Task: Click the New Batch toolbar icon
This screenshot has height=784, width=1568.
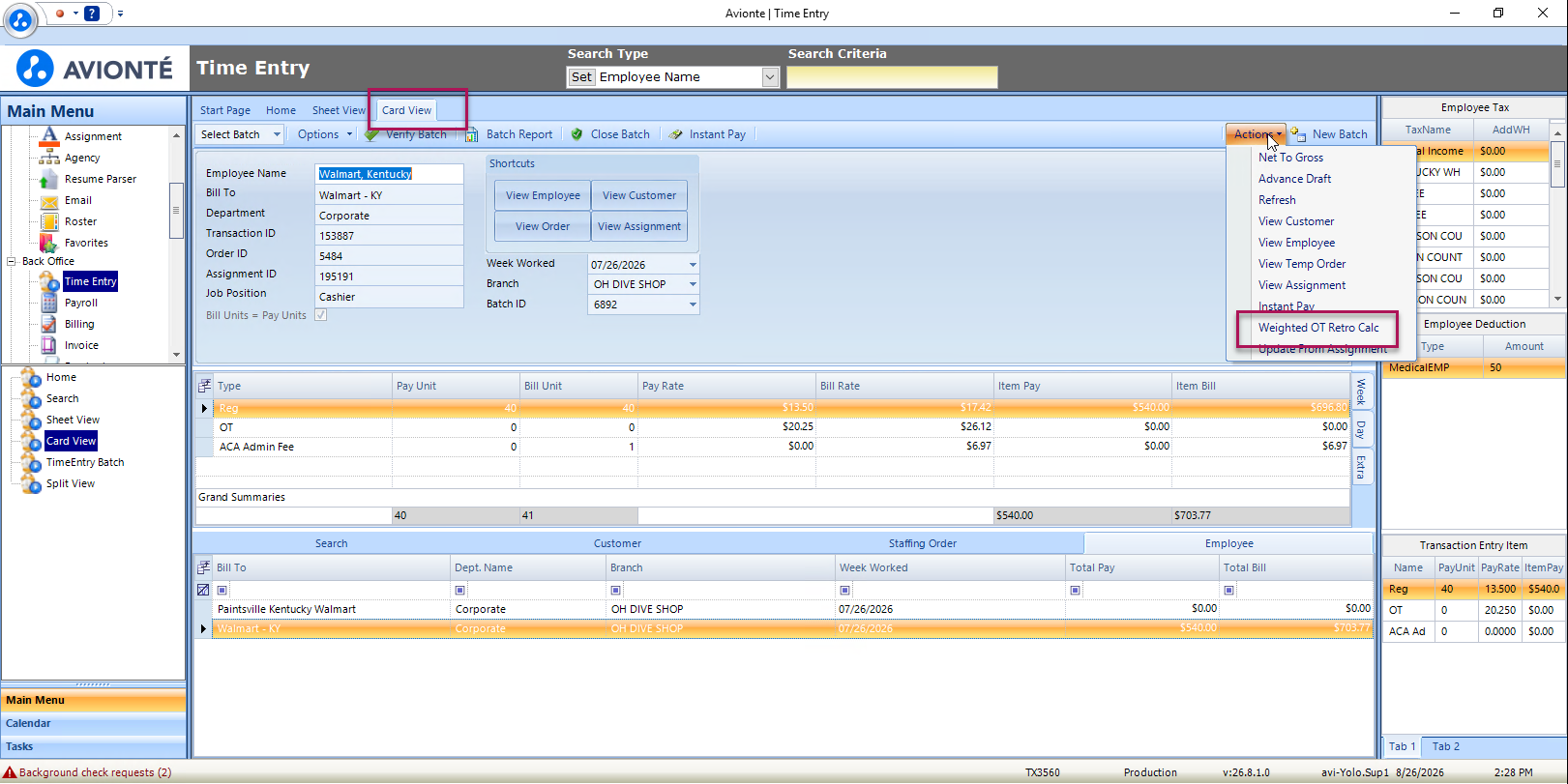Action: click(x=1298, y=134)
